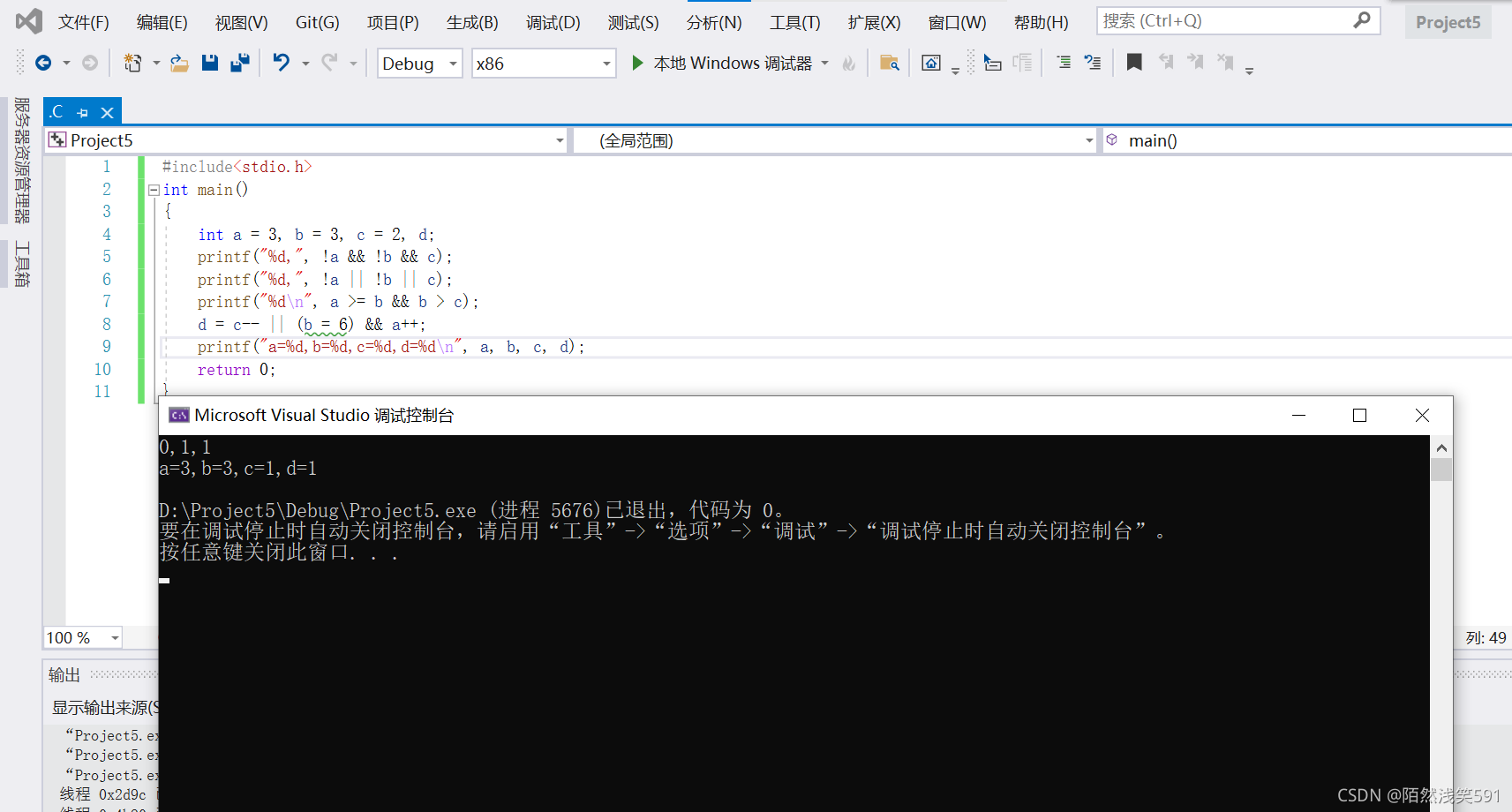This screenshot has height=812, width=1512.
Task: Navigate backward with the blue back arrow
Action: (x=42, y=63)
